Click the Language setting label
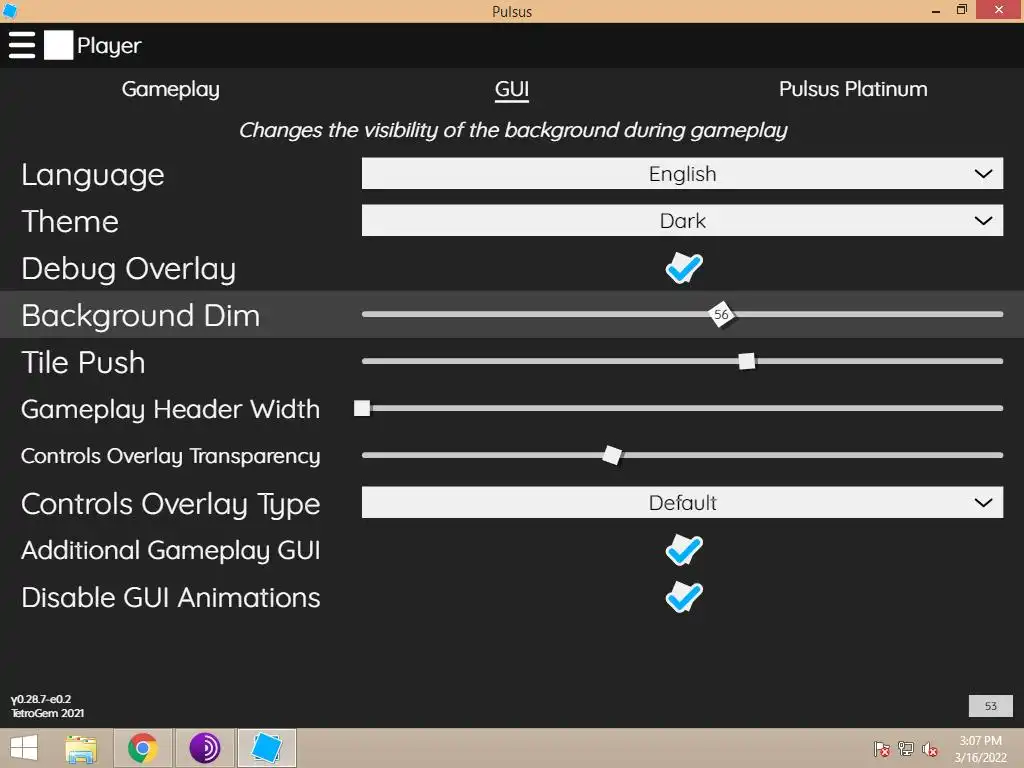 click(x=93, y=175)
